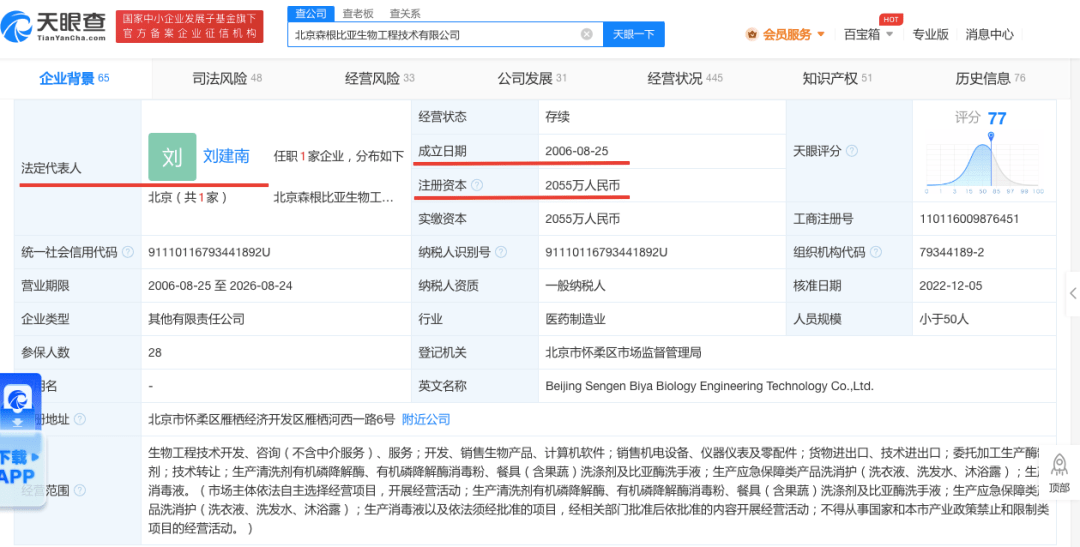Click the help icon next to 天眼评分
Screen dimensions: 1080x547
tap(852, 151)
